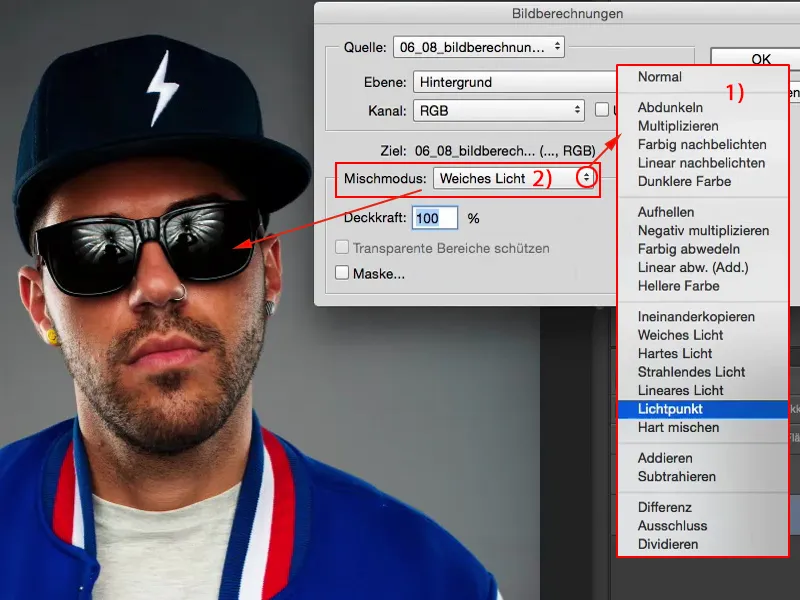Viewport: 800px width, 600px height.
Task: Select Normal blend mode
Action: coord(659,77)
